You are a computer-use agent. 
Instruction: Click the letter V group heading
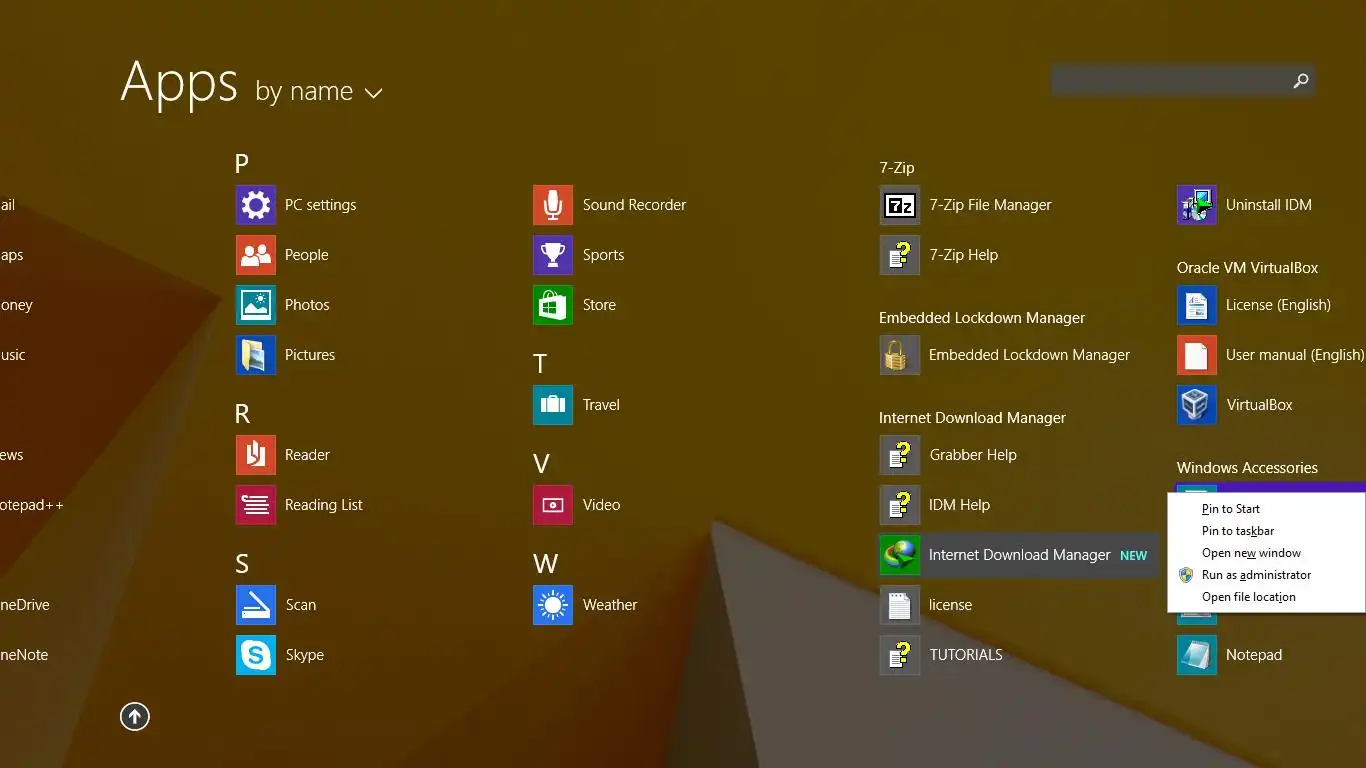541,463
